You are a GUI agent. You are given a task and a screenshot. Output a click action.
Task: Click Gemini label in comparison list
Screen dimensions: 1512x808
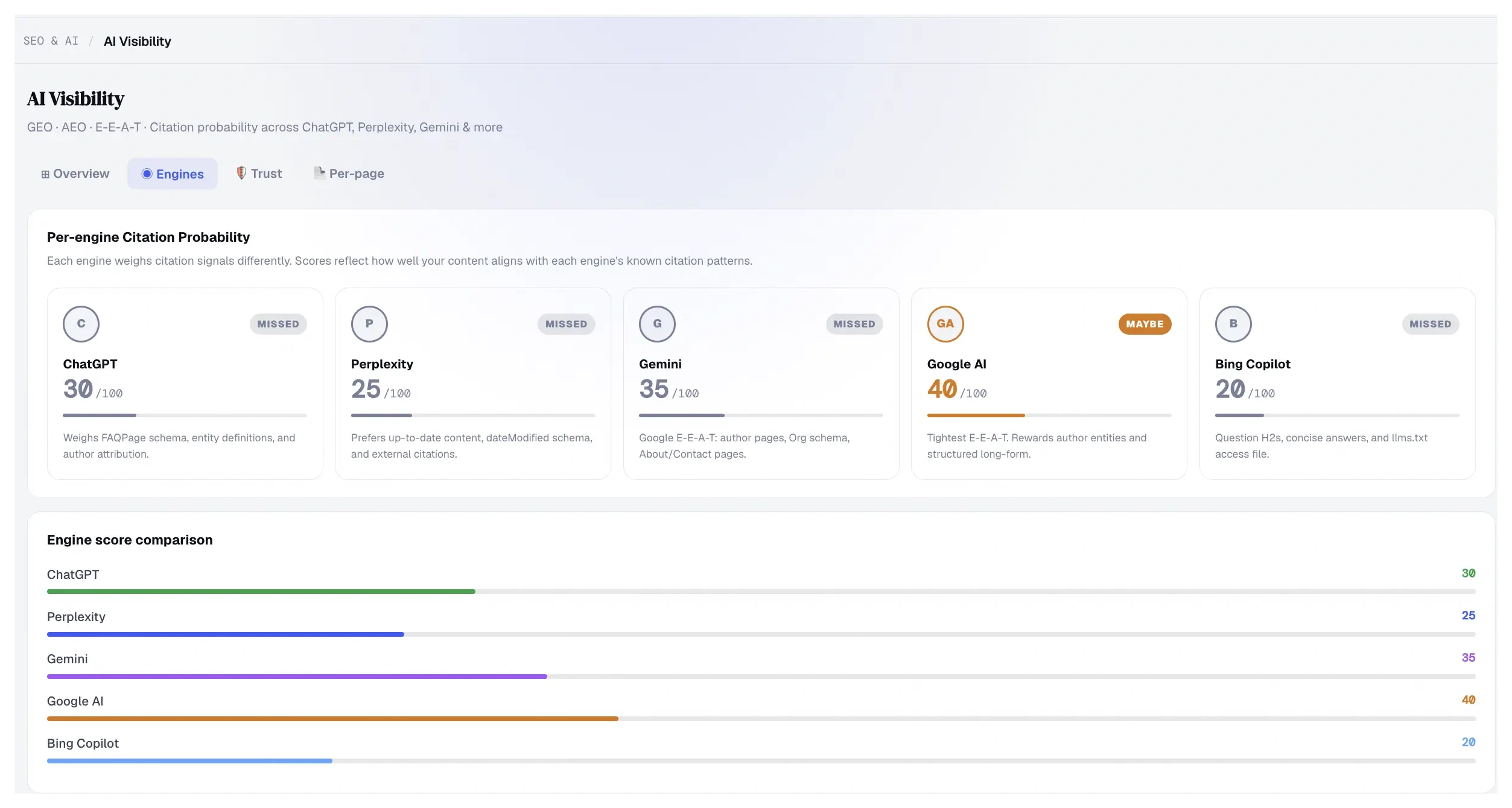point(68,659)
